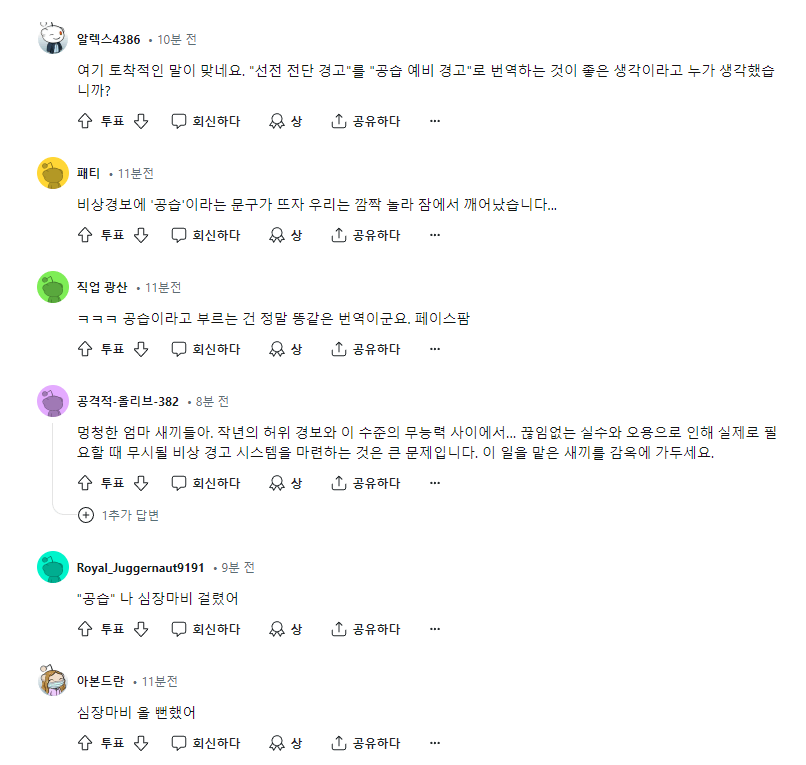This screenshot has height=765, width=806.
Task: Open the three-dot menu for 아본드란's comment
Action: pyautogui.click(x=435, y=743)
